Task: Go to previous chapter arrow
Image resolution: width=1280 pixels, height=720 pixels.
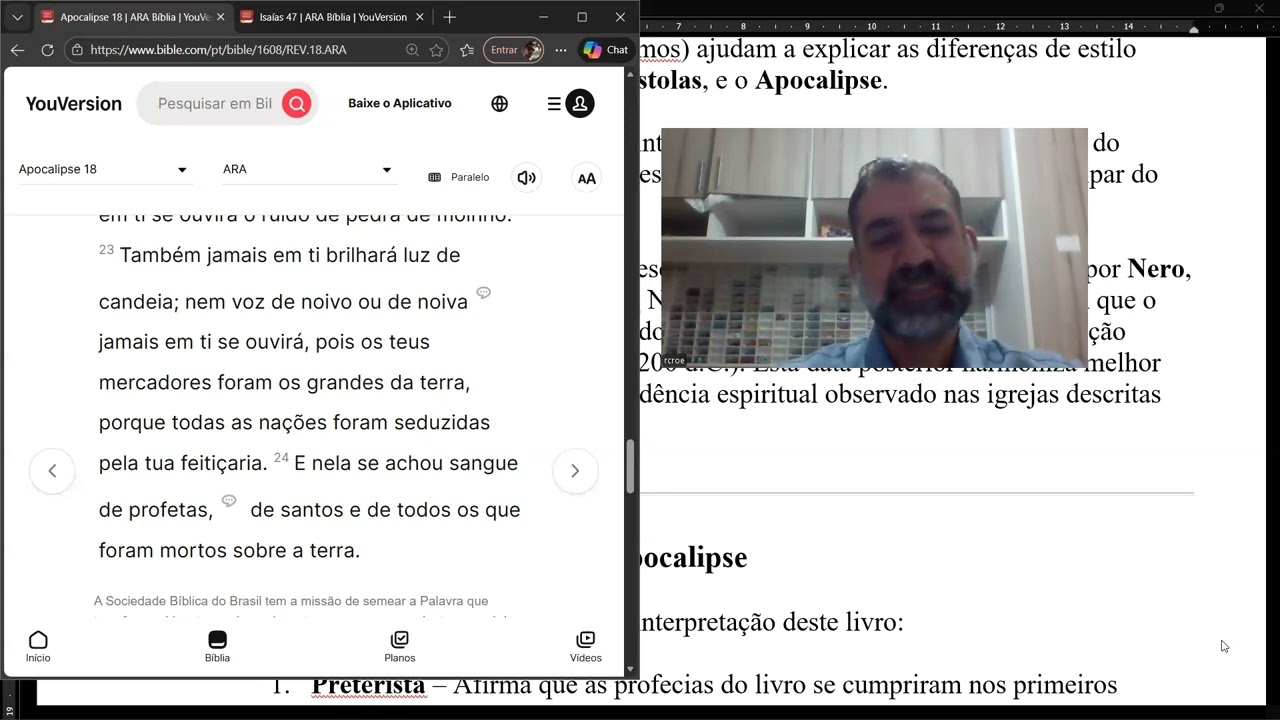Action: click(52, 471)
